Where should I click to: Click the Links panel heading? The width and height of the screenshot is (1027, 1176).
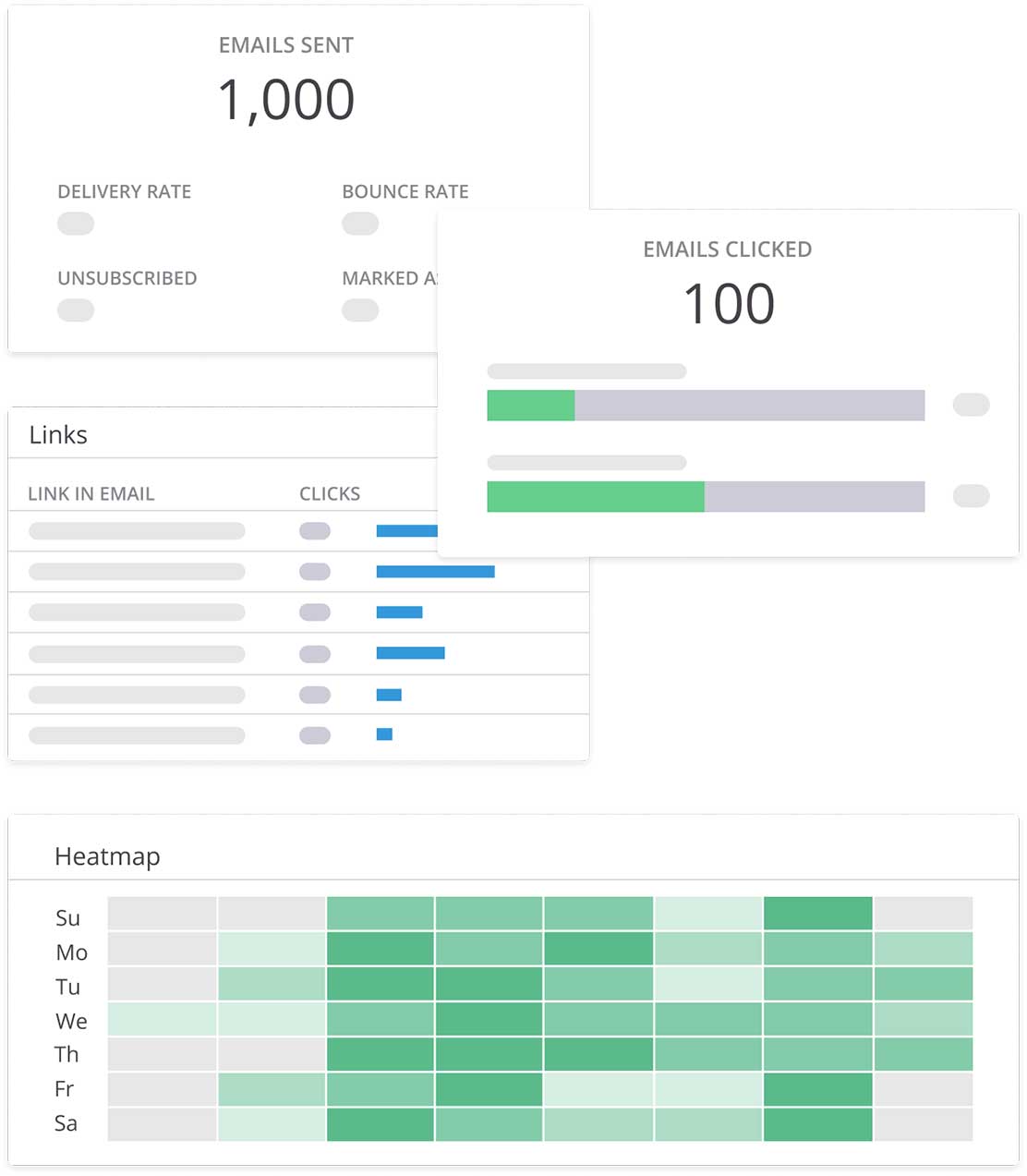(x=58, y=435)
